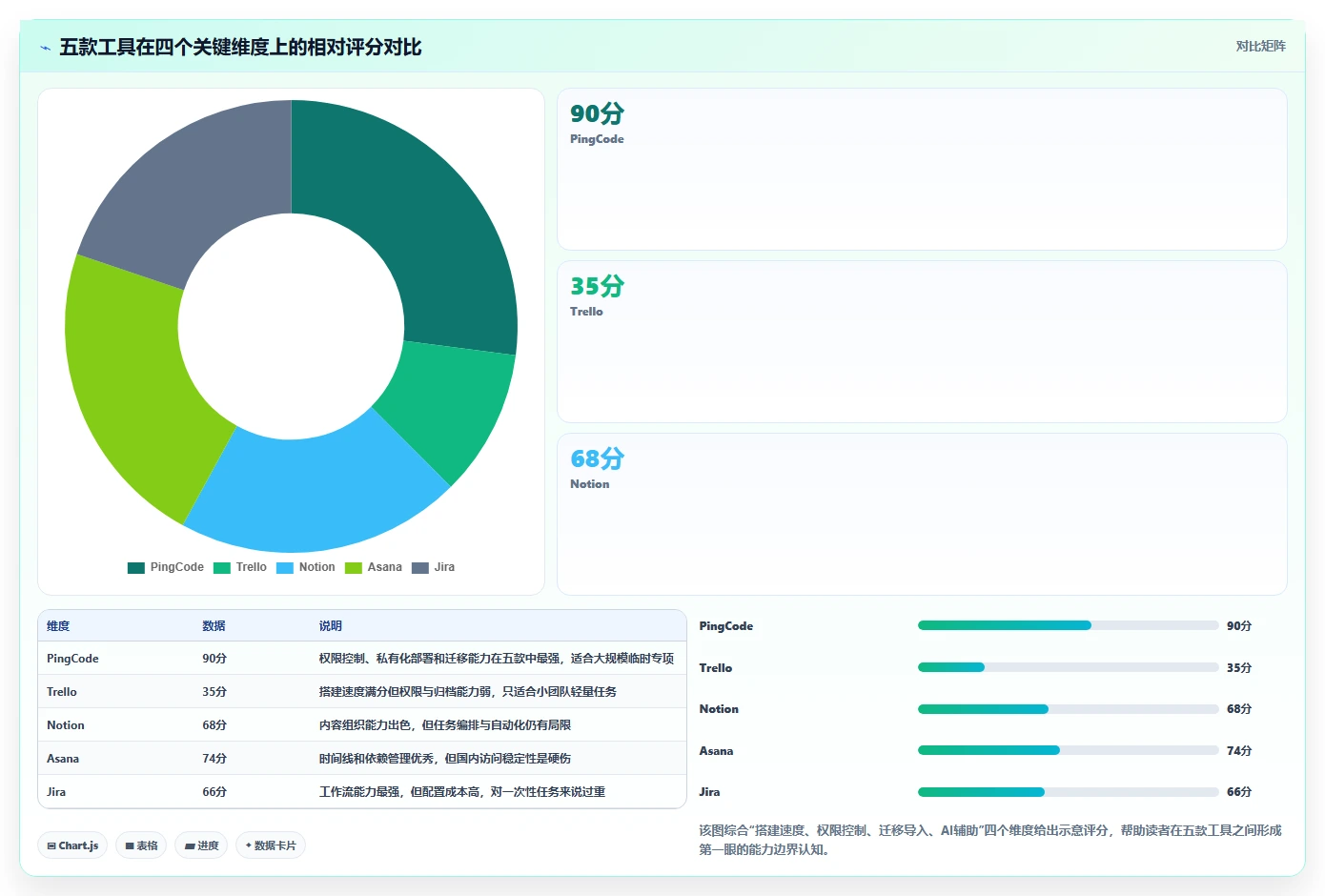Toggle the PingCode legend color swatch

click(x=136, y=567)
